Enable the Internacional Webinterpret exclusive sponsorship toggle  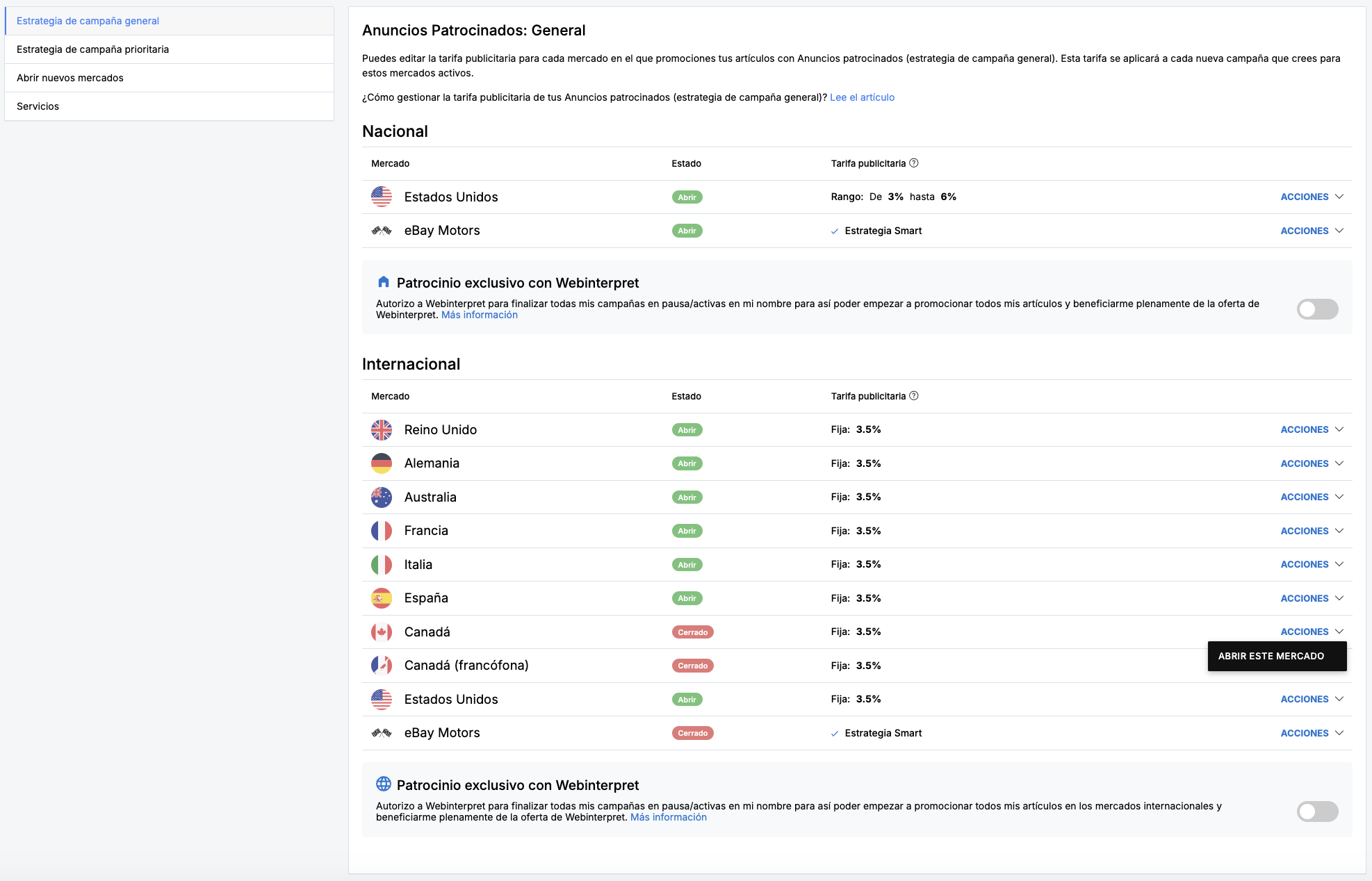(1317, 812)
